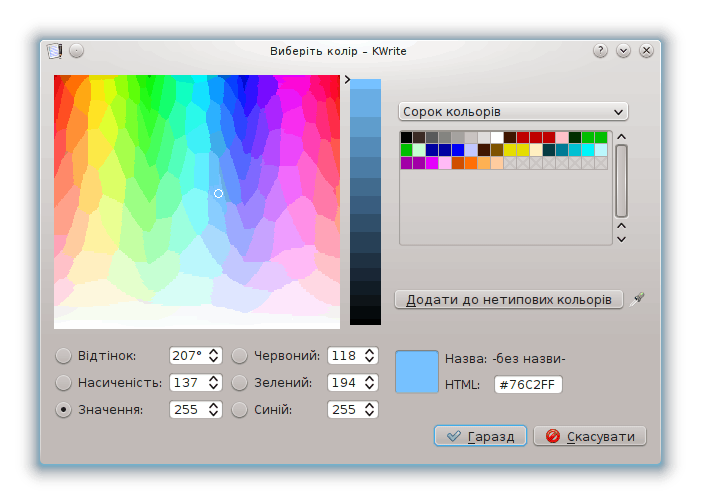Open the Сорок кольорів palette dropdown
This screenshot has height=504, width=701.
click(512, 111)
